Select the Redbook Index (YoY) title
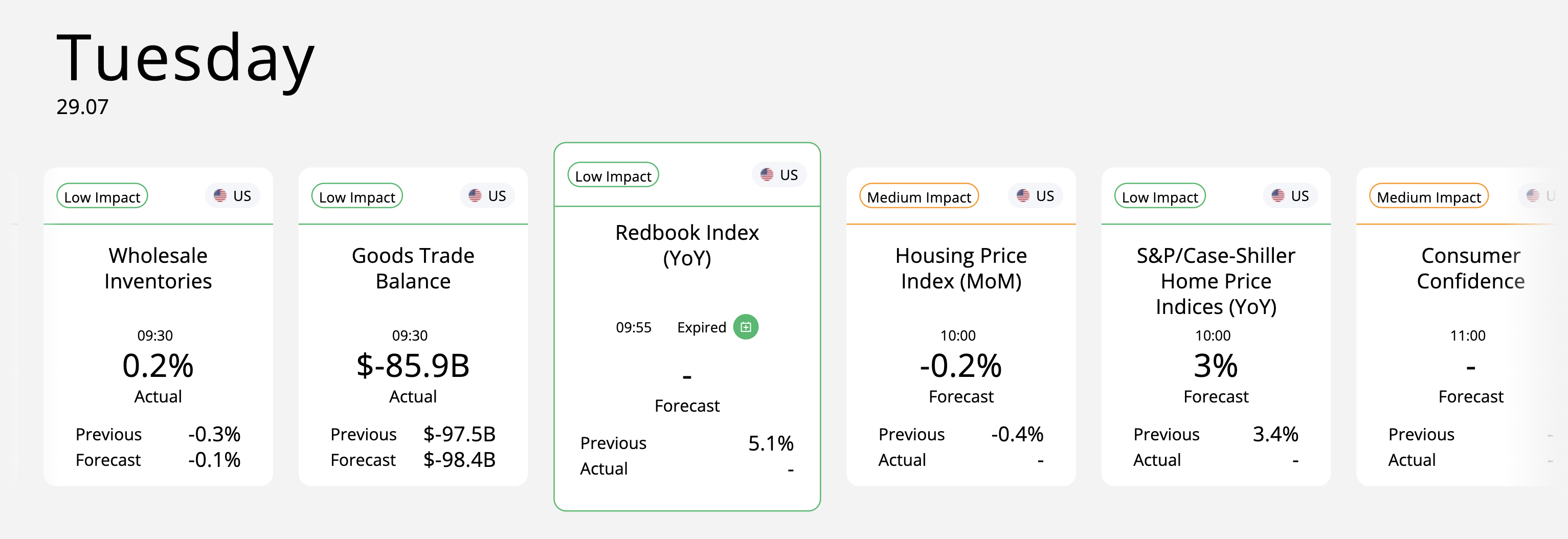1568x539 pixels. tap(687, 245)
